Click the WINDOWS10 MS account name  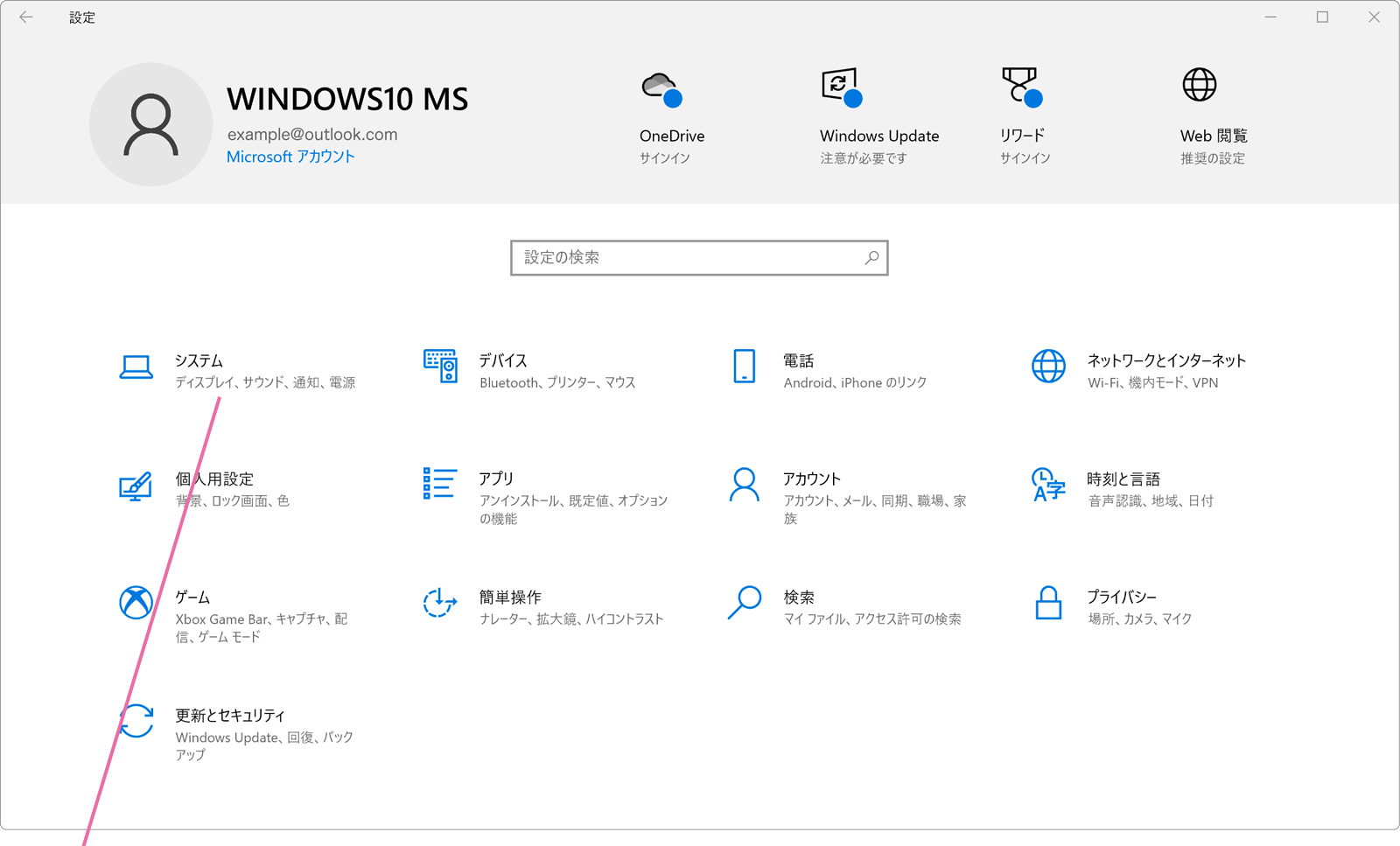click(x=347, y=99)
